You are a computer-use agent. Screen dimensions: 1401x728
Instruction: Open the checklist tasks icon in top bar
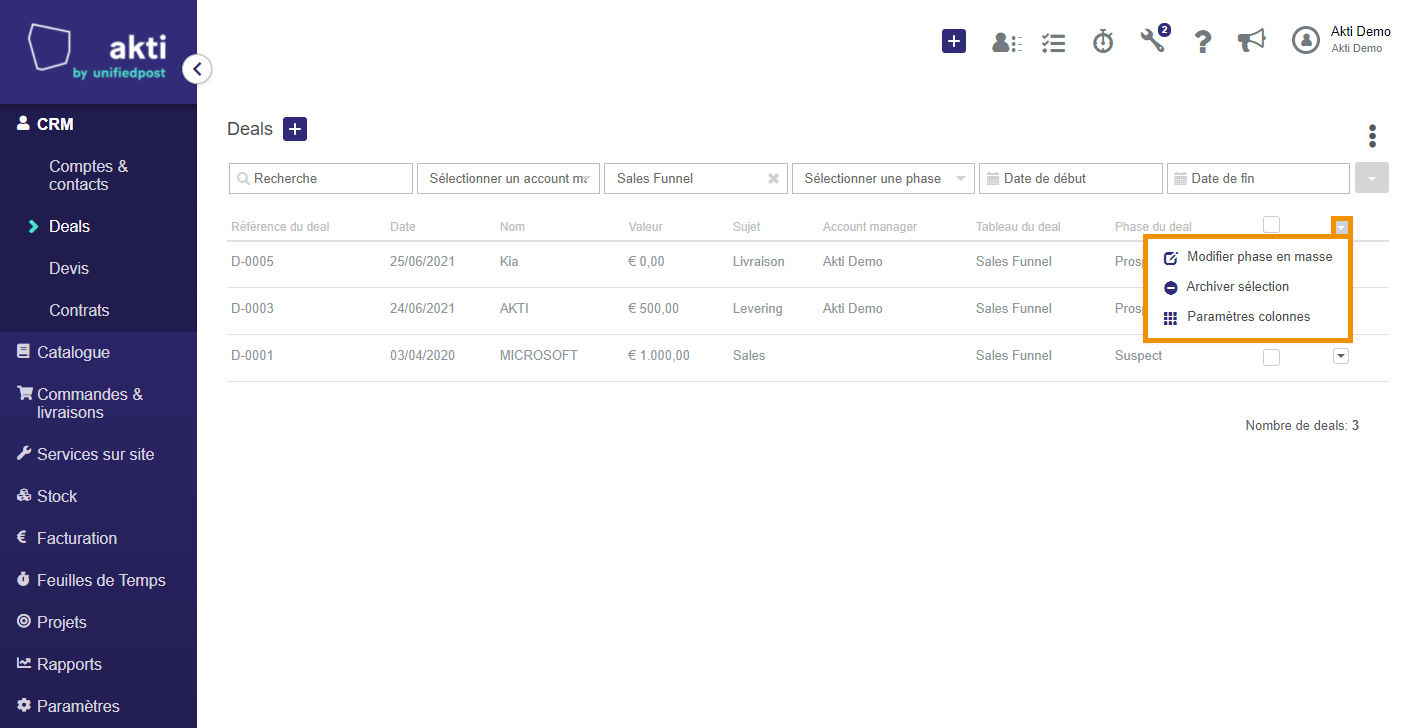coord(1053,42)
